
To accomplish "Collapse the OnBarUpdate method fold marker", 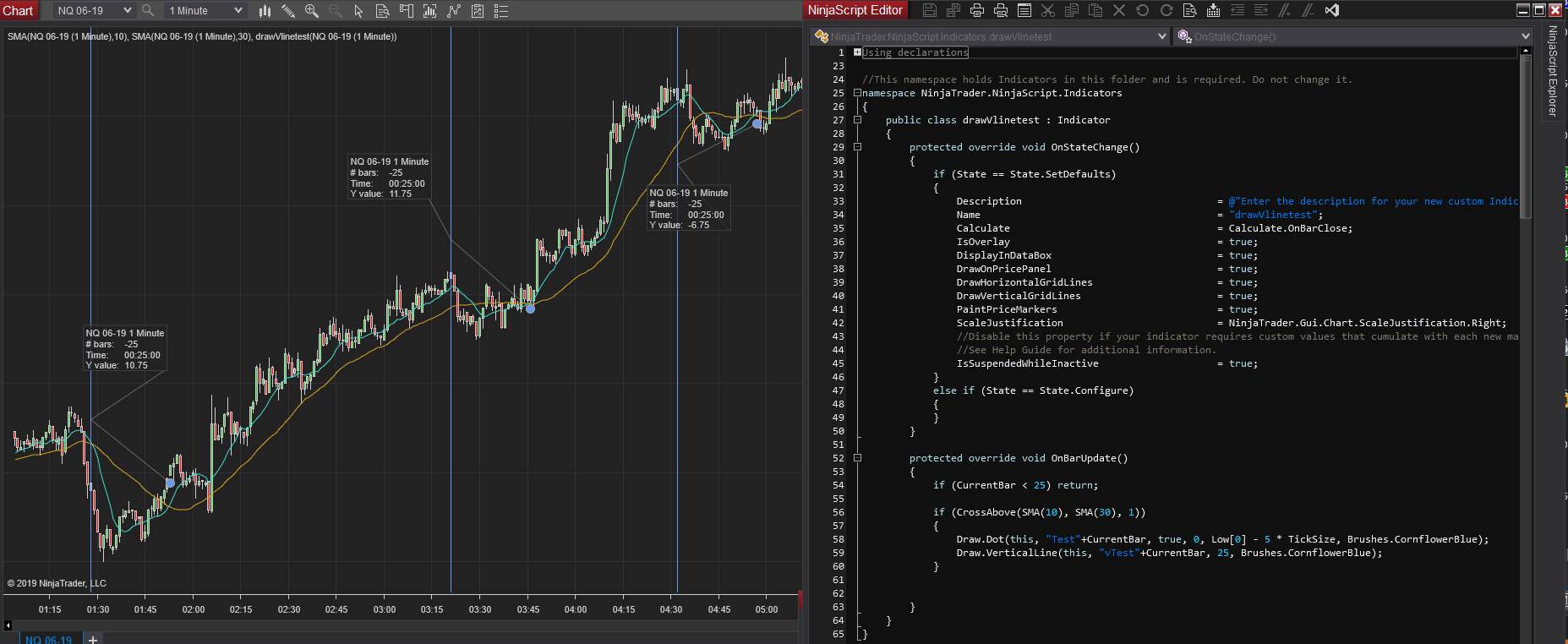I will coord(857,458).
